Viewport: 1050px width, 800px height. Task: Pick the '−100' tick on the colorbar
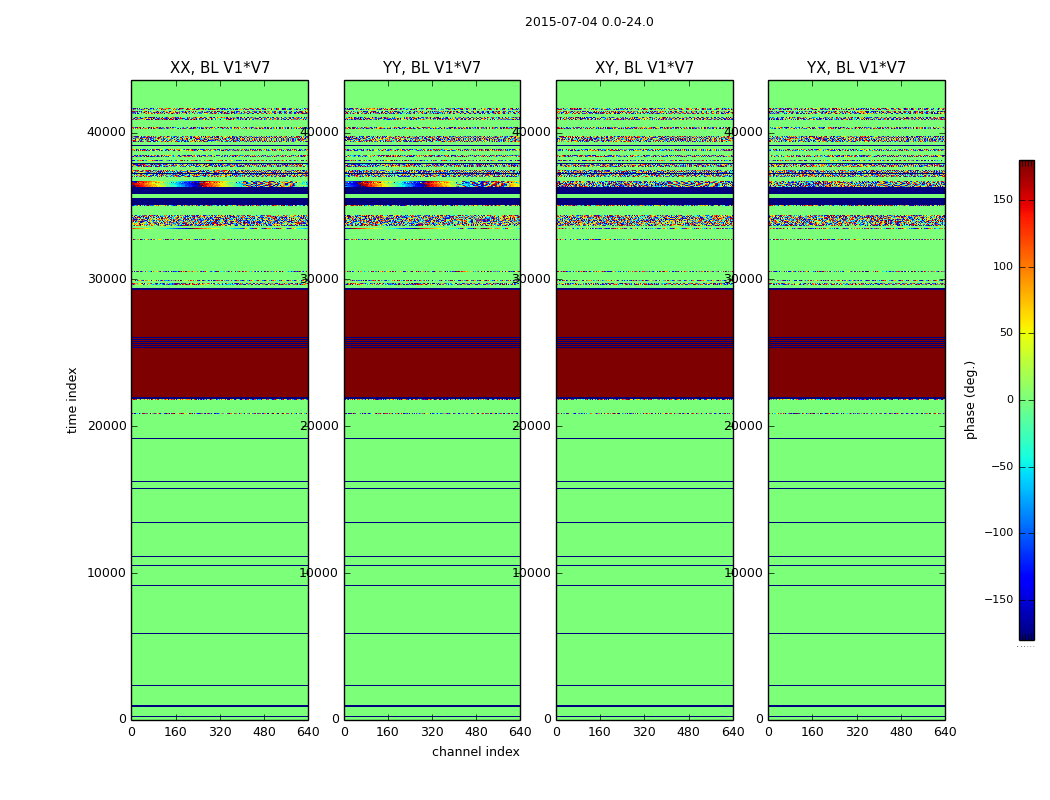(x=999, y=532)
